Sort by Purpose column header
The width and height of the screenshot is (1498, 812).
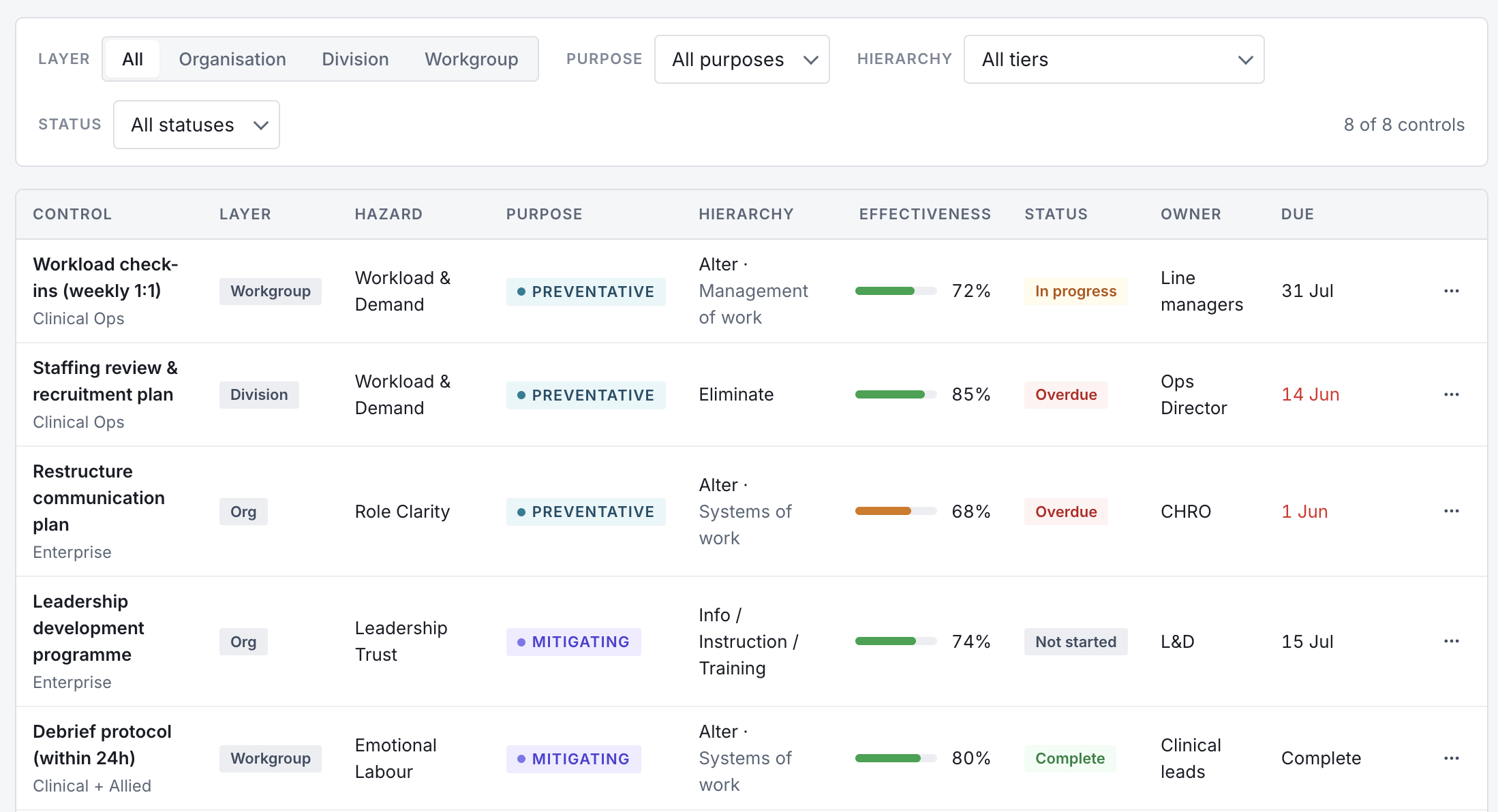544,214
